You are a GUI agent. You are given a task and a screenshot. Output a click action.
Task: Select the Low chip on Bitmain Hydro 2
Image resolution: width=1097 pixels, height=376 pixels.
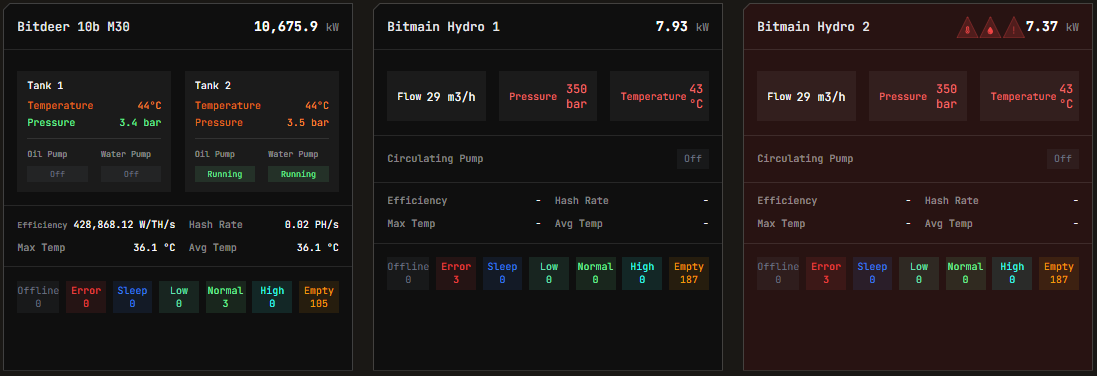coord(919,273)
